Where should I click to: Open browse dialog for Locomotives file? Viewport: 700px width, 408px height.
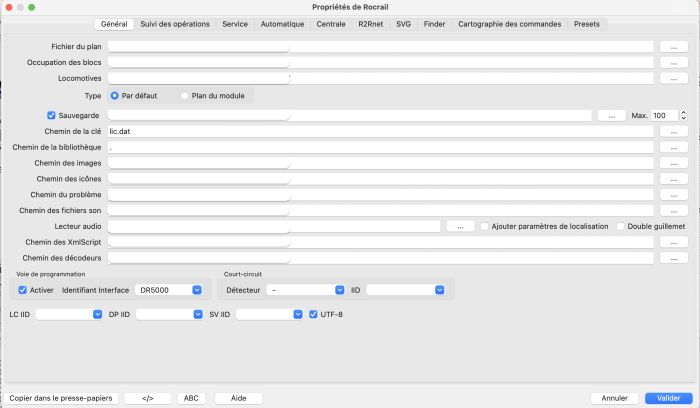coord(674,78)
